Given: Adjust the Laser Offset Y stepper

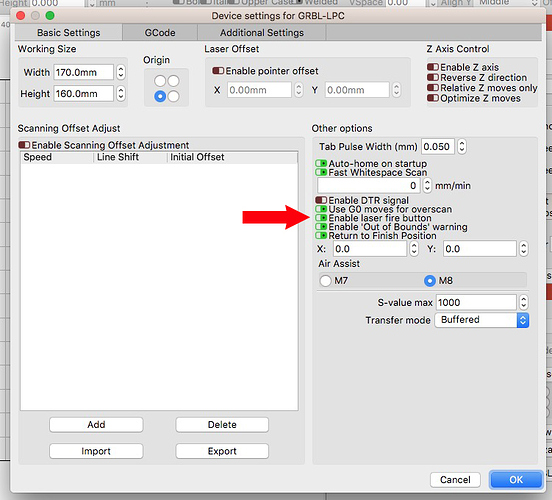Looking at the screenshot, I should (x=396, y=90).
